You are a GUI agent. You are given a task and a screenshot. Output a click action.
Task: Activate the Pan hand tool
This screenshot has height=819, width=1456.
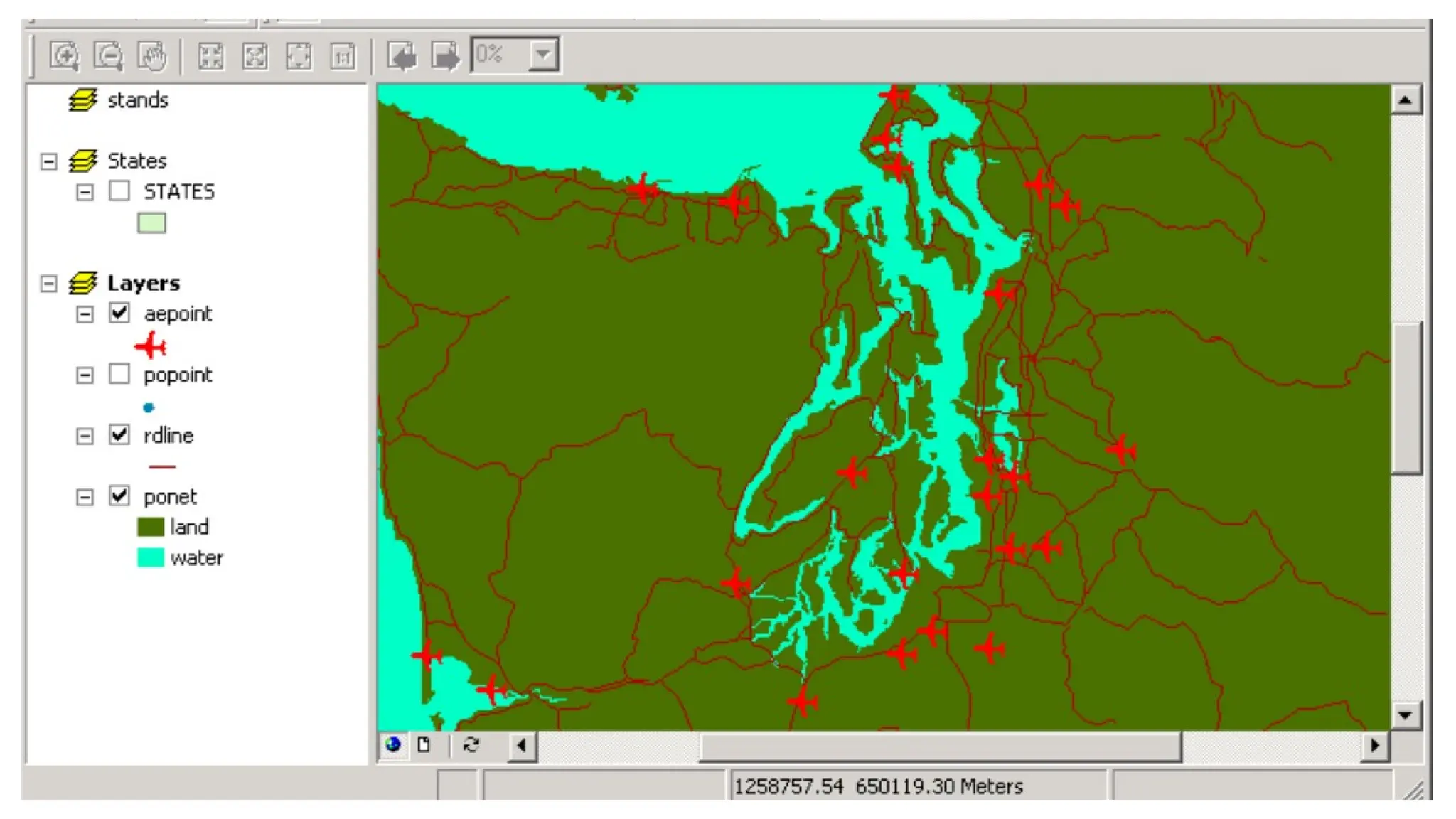coord(152,55)
